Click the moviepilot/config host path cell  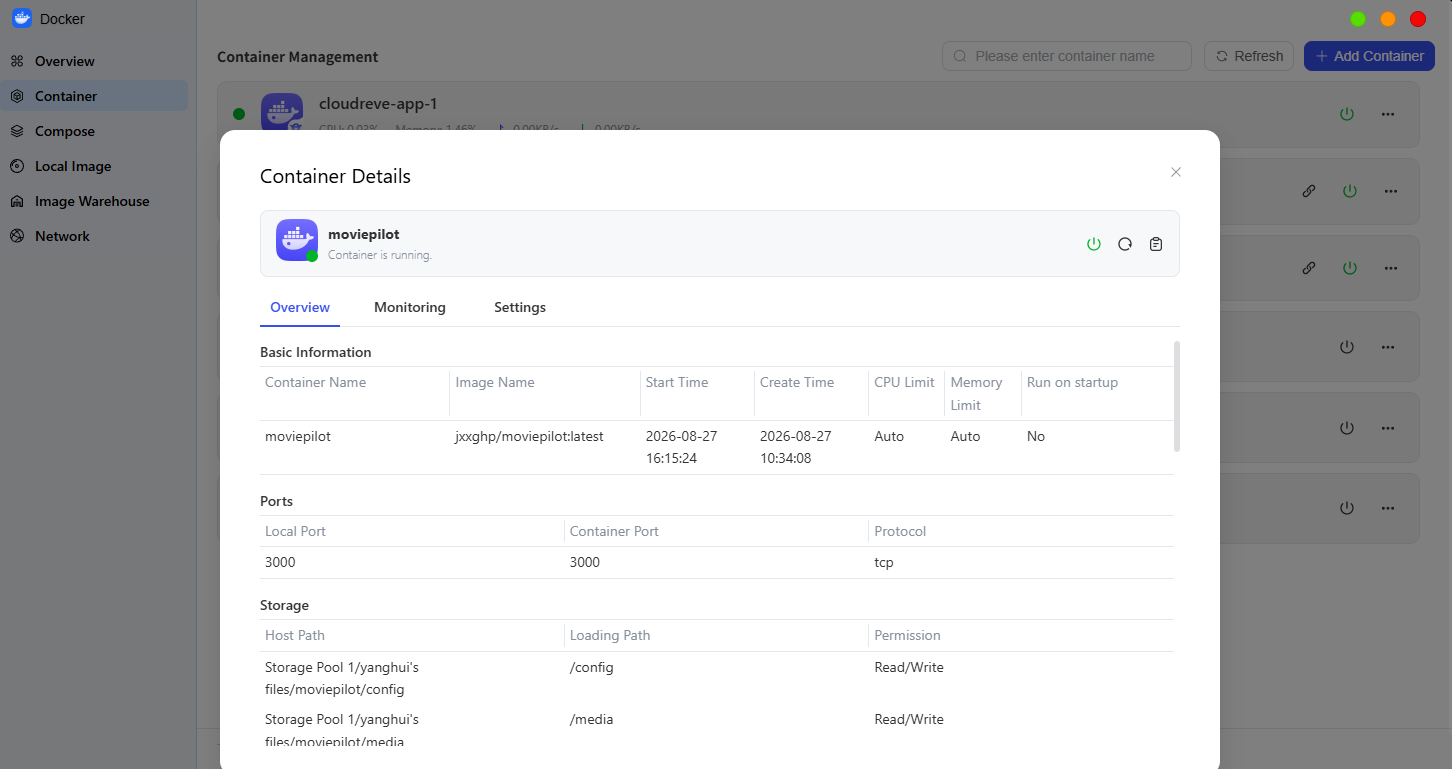click(x=342, y=678)
